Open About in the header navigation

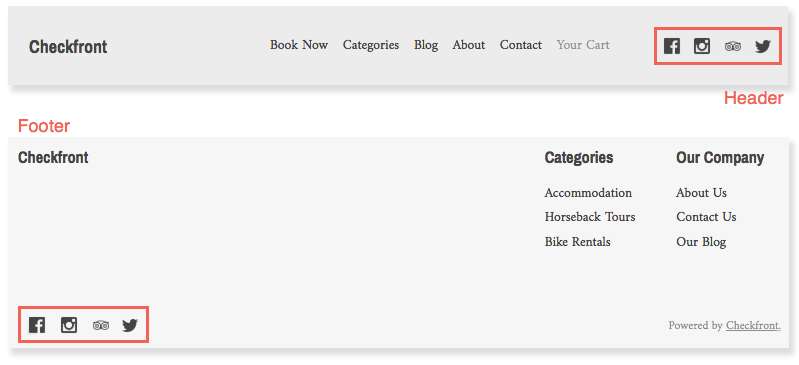469,45
